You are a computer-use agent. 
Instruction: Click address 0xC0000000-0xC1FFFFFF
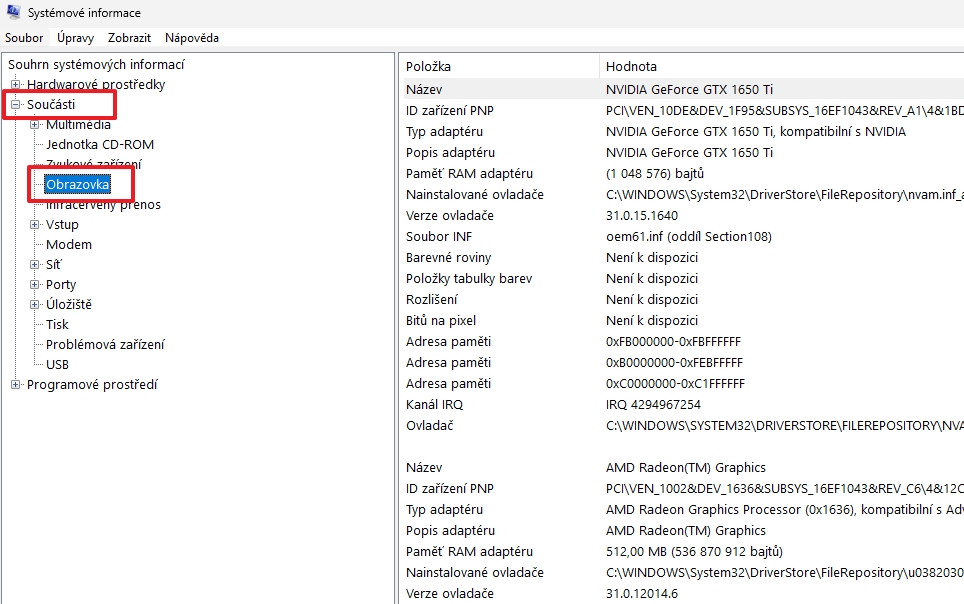tap(675, 383)
